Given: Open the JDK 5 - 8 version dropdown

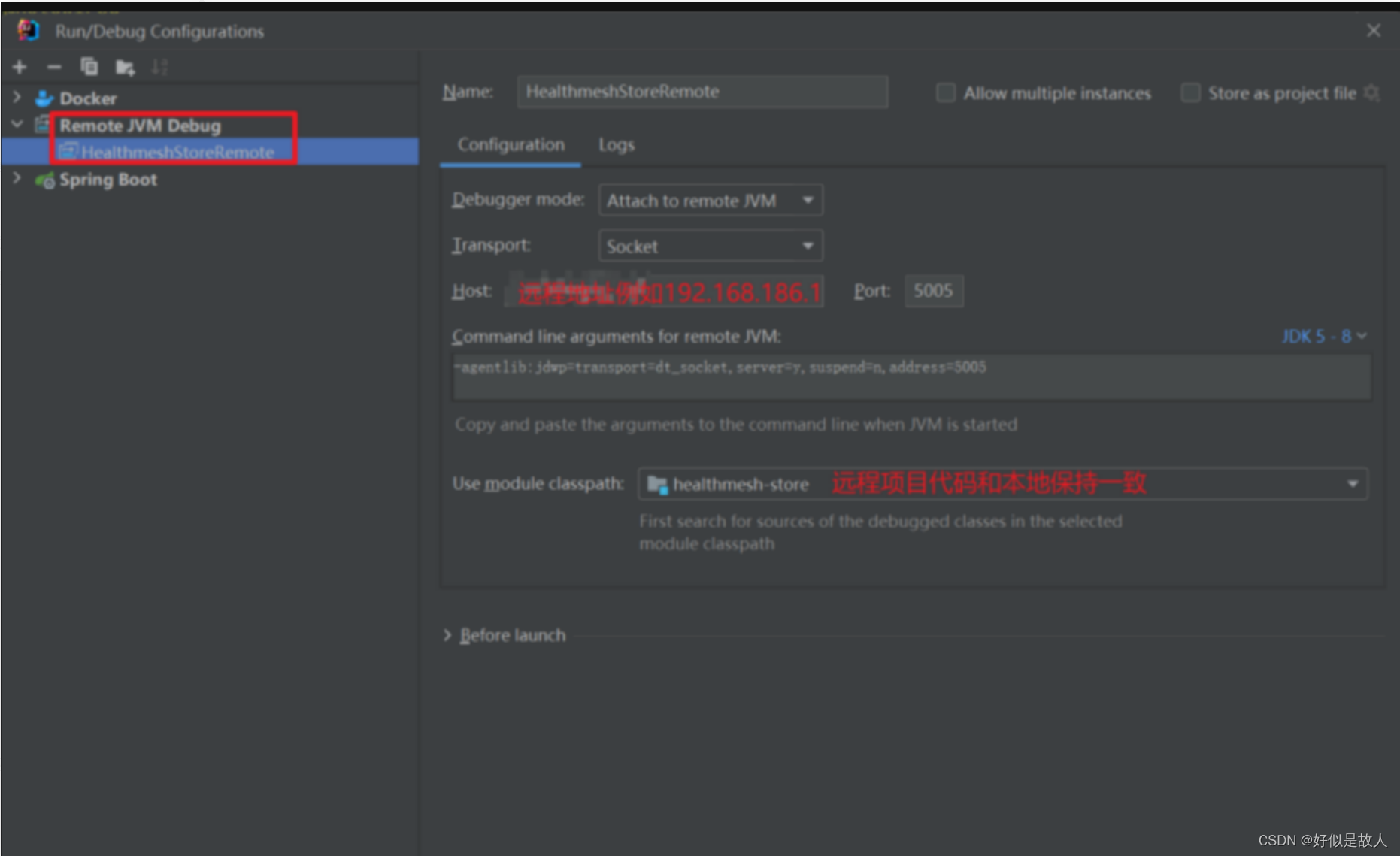Looking at the screenshot, I should [x=1323, y=337].
